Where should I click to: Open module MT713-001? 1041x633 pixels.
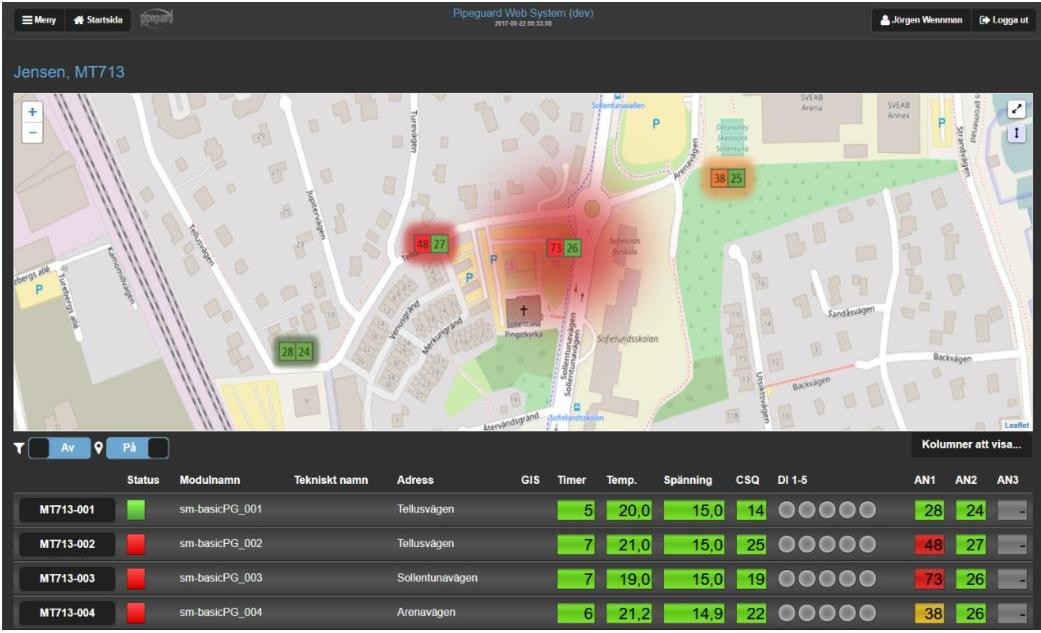pos(67,509)
